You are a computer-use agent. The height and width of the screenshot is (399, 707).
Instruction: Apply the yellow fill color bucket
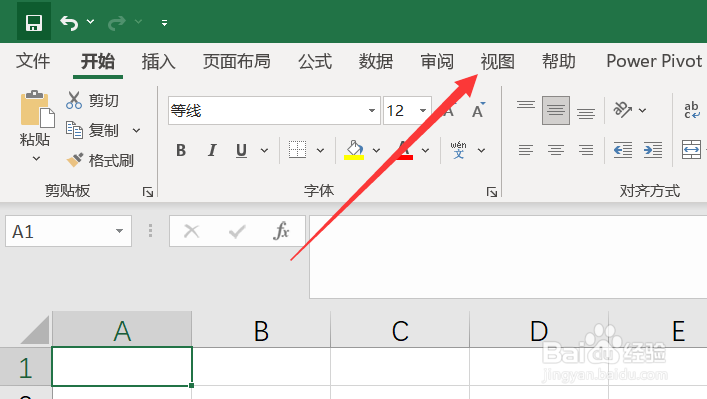coord(354,150)
